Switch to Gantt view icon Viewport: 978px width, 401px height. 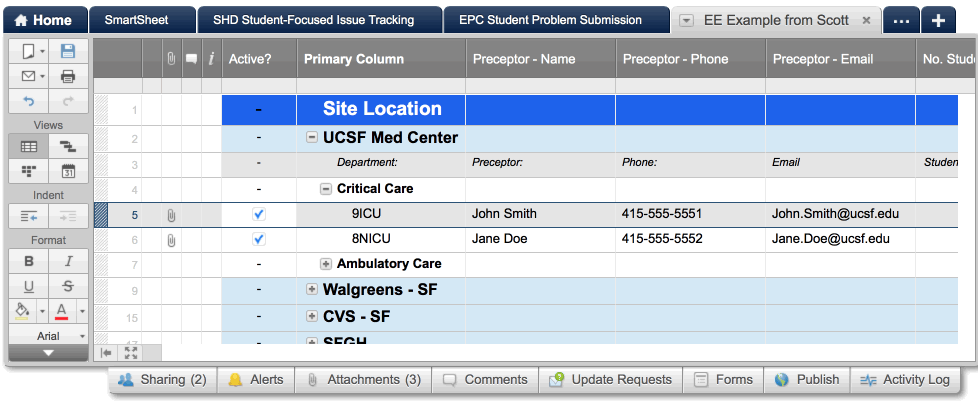68,147
